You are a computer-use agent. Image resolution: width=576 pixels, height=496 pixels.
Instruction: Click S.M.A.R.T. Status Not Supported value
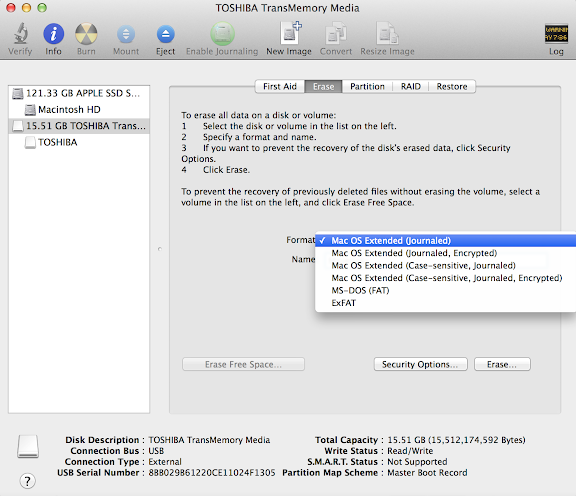tap(417, 462)
